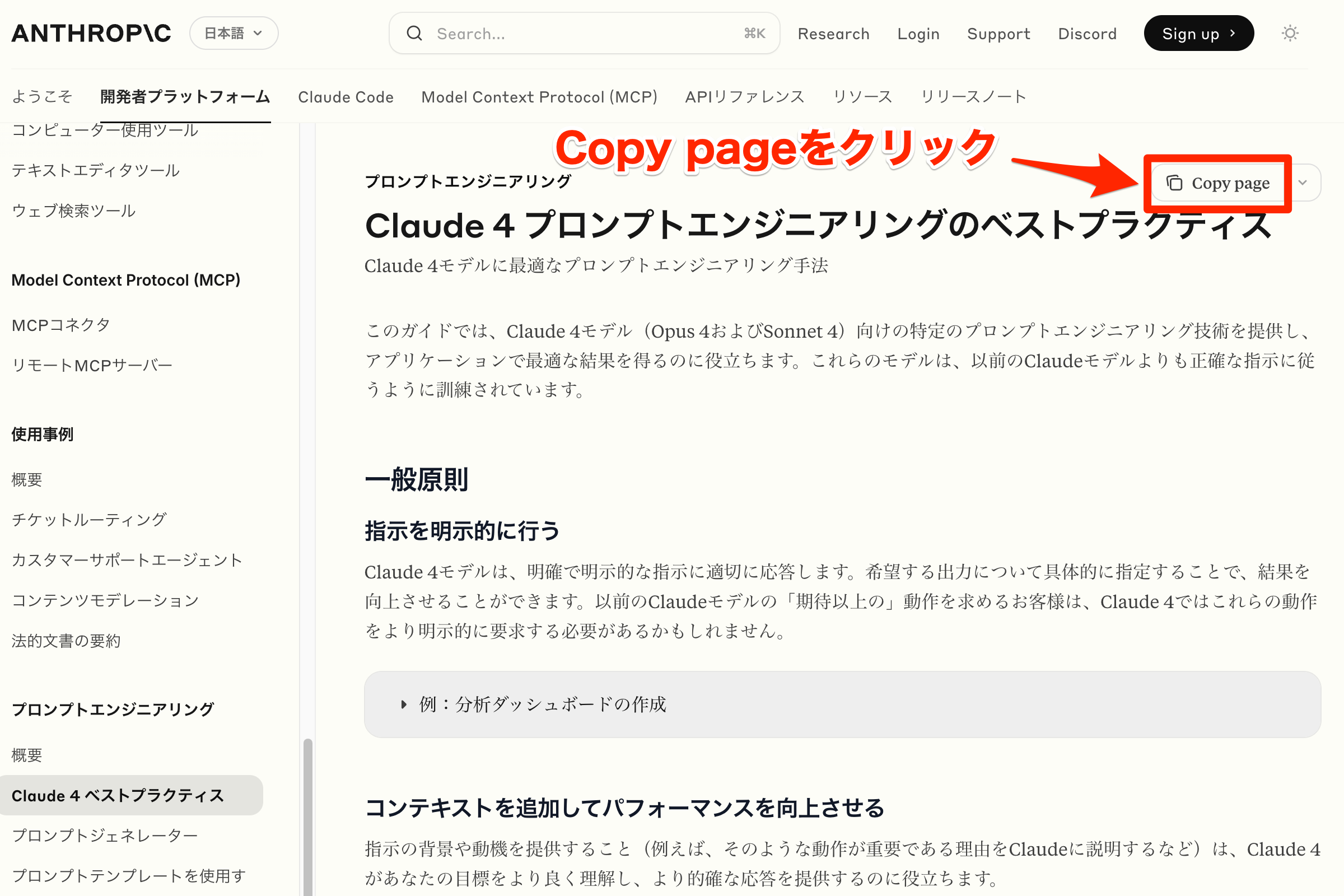1344x896 pixels.
Task: Click the 一般原則 heading
Action: [x=417, y=479]
